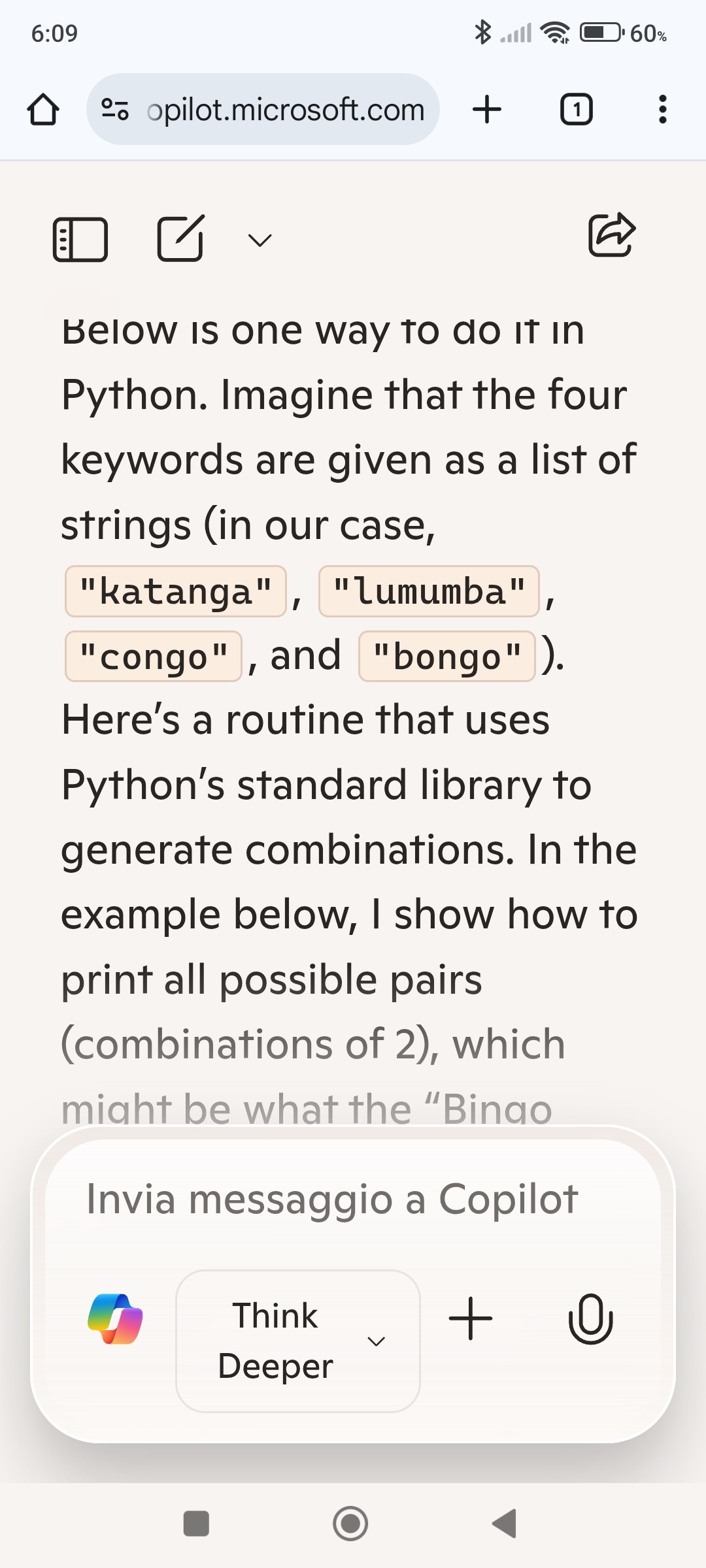
Task: Open the browser three-dot menu
Action: [663, 109]
